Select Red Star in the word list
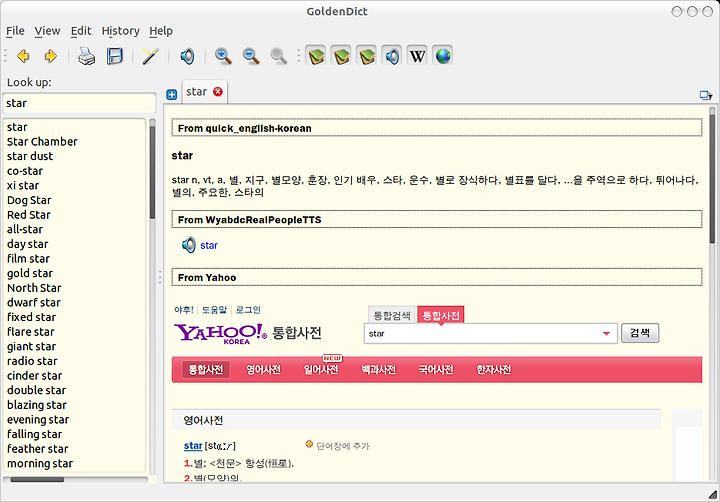Image resolution: width=720 pixels, height=502 pixels. 28,215
